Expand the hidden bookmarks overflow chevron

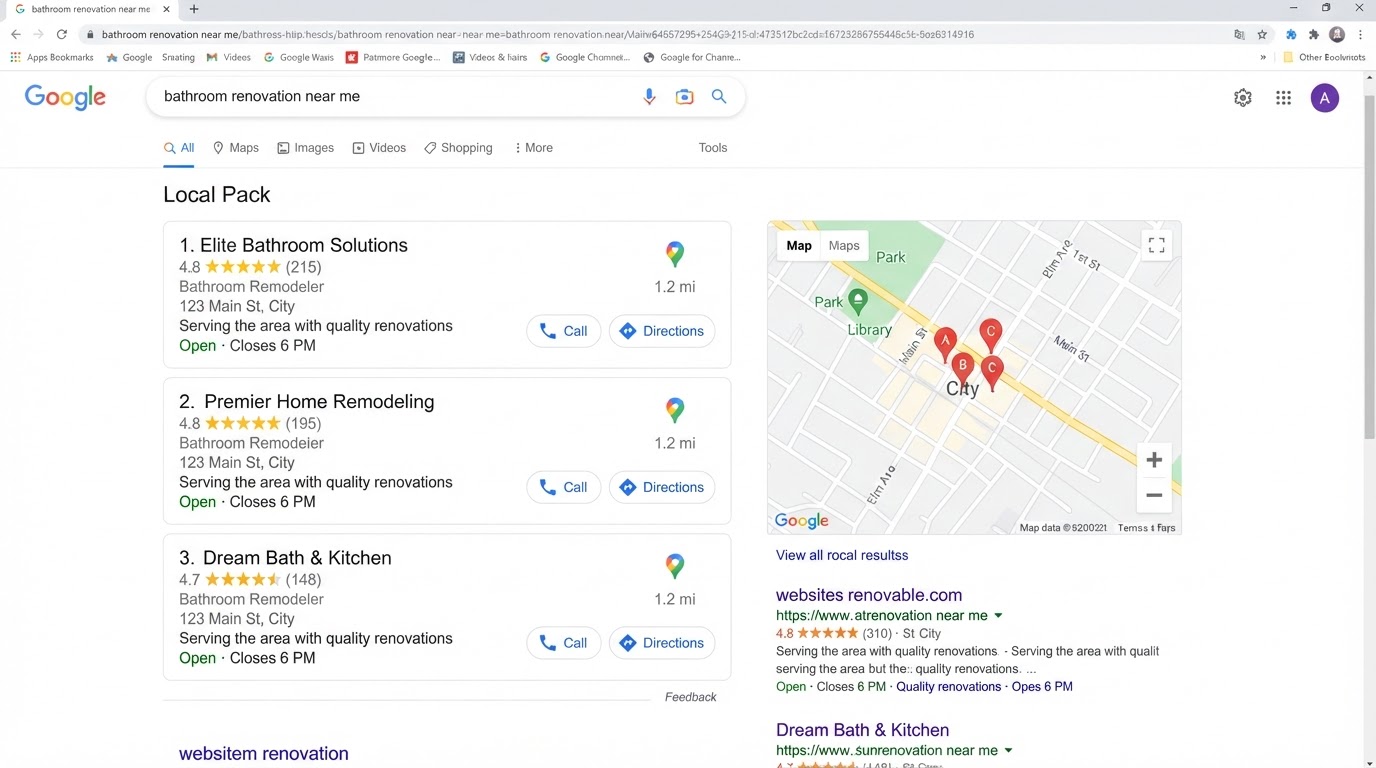(1263, 57)
